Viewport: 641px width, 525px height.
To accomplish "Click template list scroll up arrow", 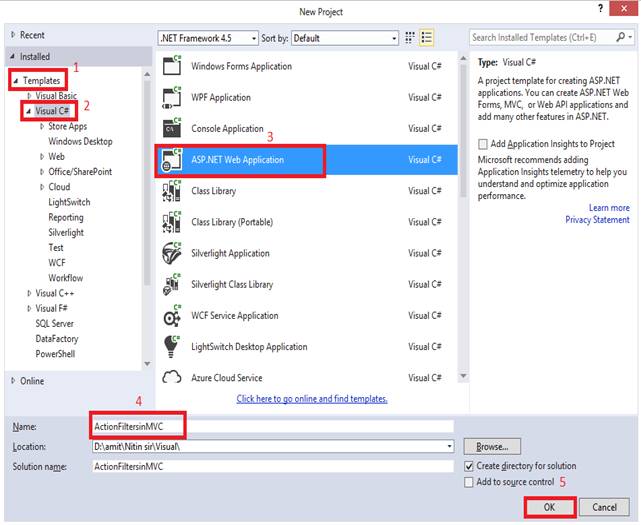I will pyautogui.click(x=463, y=58).
